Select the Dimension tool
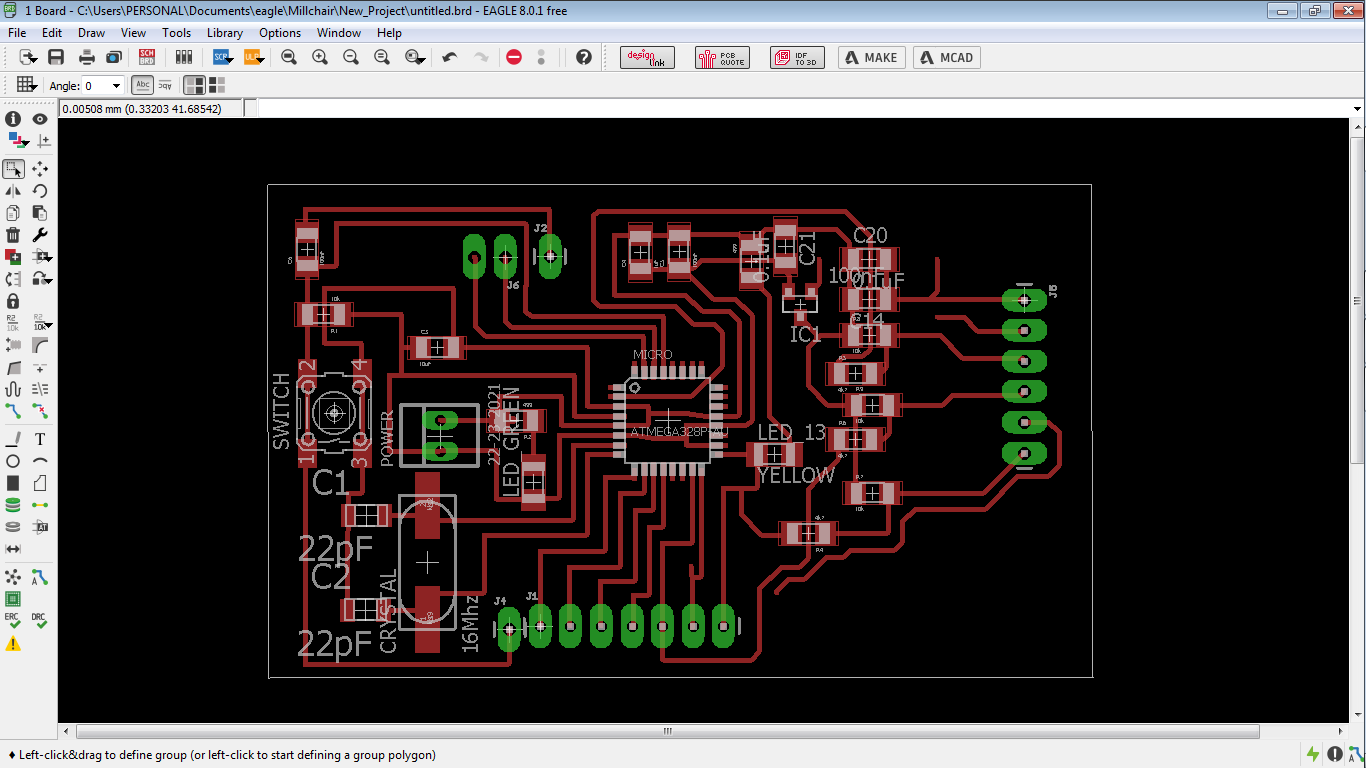 [13, 549]
